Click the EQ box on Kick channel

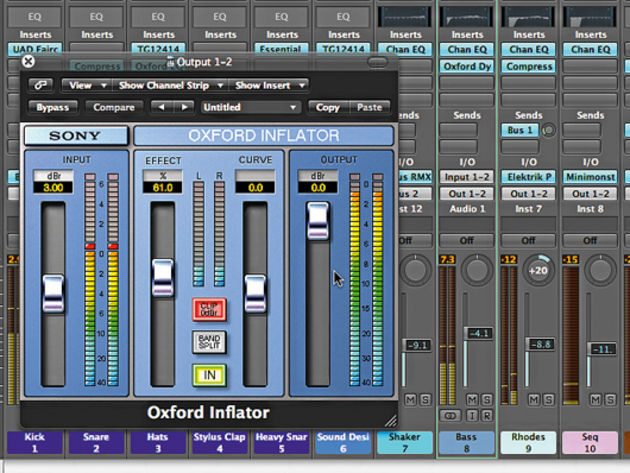[35, 17]
